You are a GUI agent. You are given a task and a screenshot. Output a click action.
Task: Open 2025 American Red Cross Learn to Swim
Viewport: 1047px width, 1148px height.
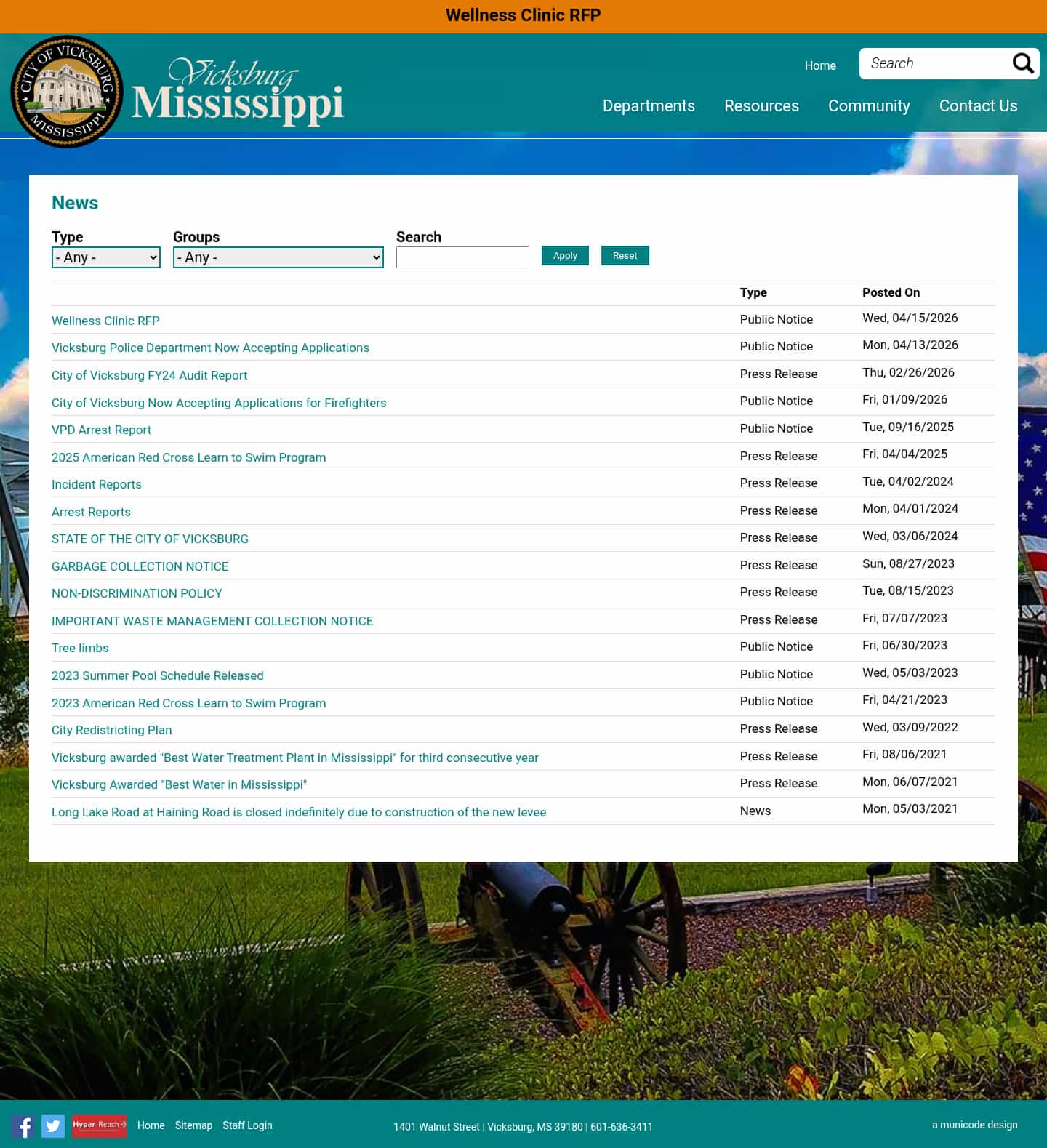(188, 457)
